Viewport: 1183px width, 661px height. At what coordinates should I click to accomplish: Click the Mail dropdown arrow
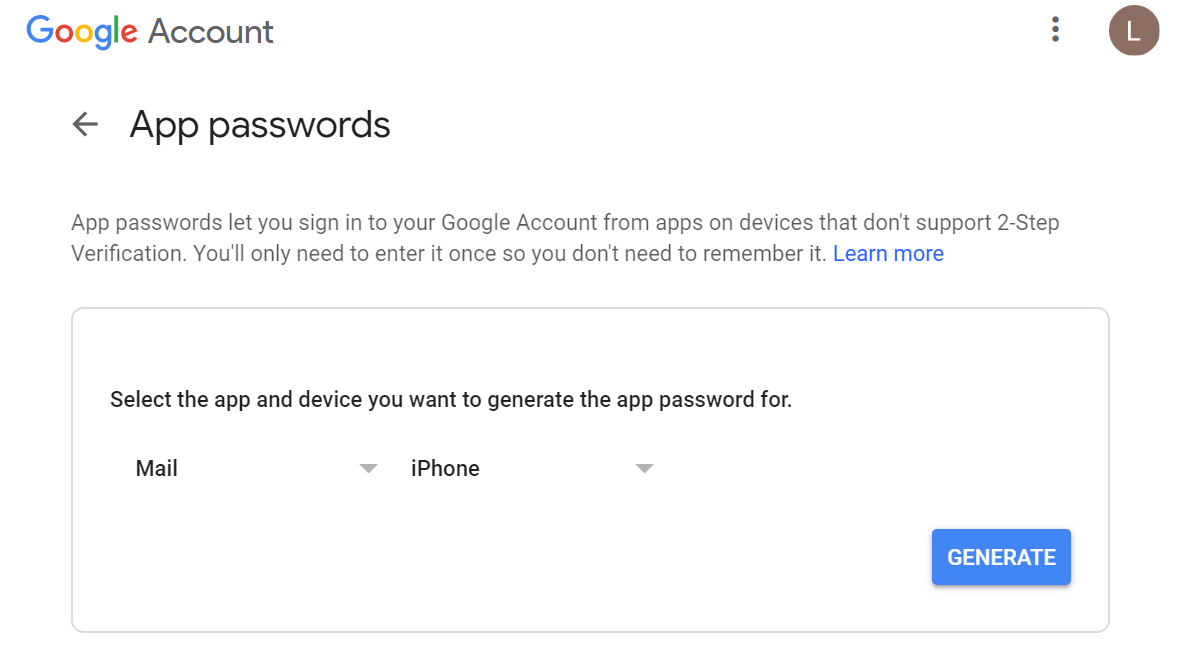pos(368,468)
